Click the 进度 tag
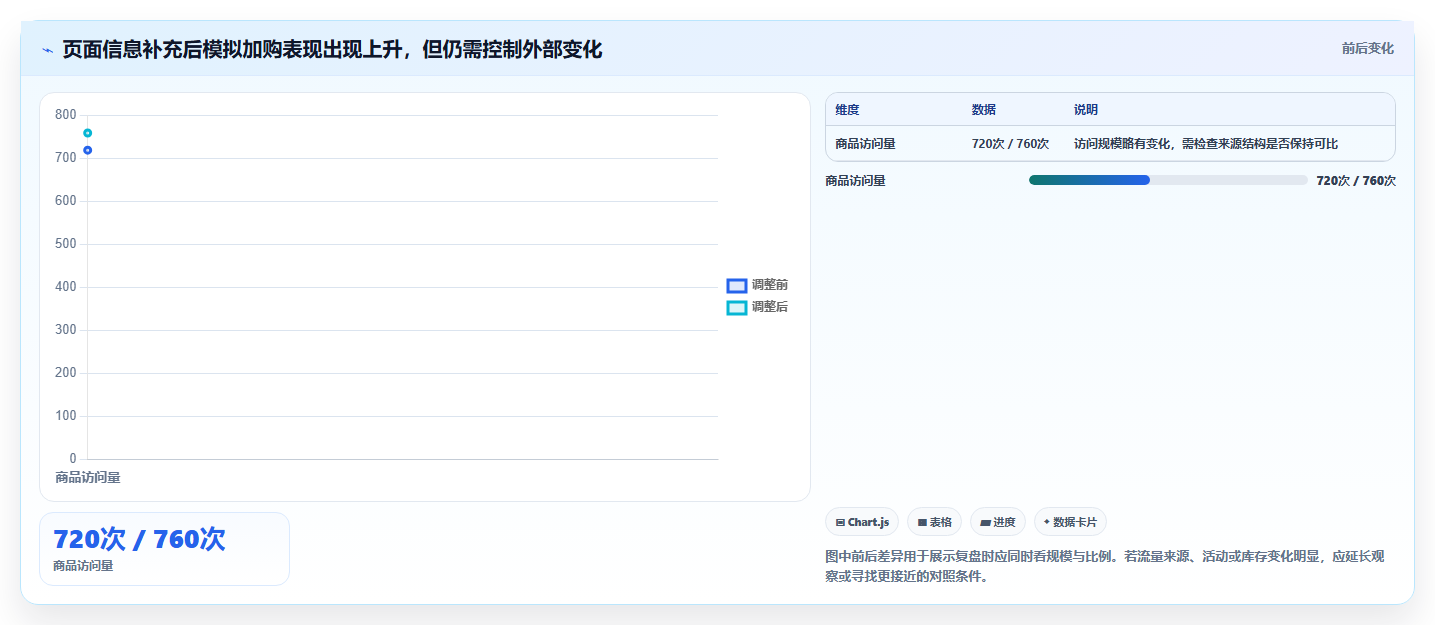 pyautogui.click(x=998, y=522)
